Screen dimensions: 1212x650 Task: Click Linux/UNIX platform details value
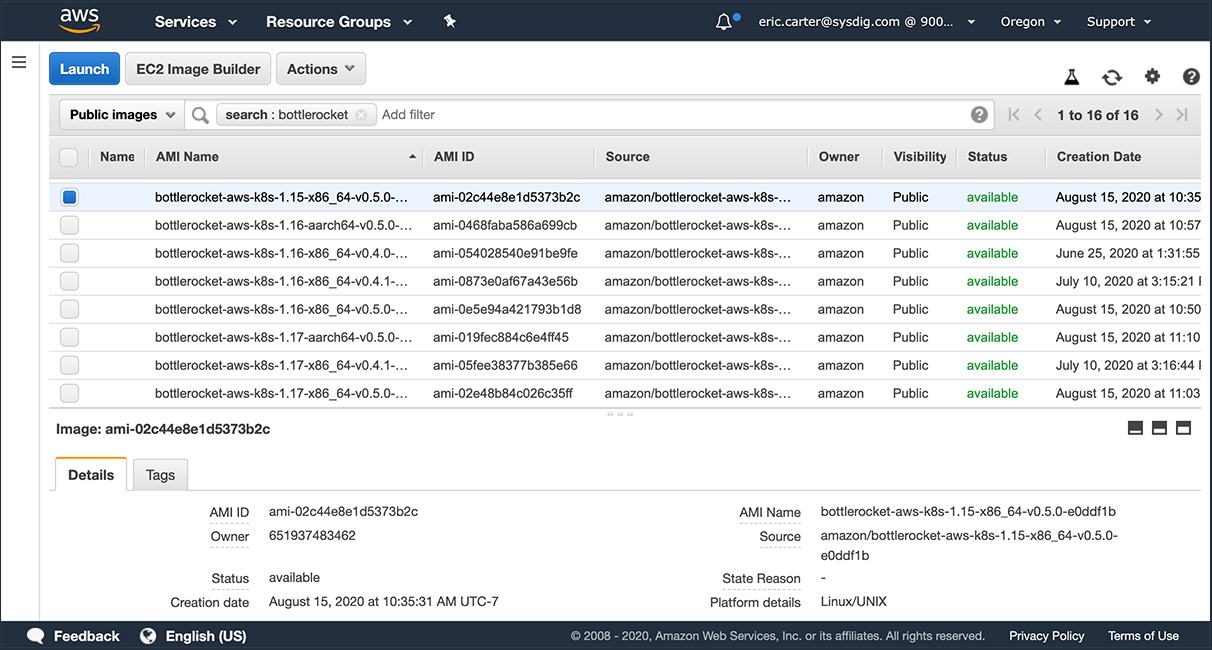pyautogui.click(x=853, y=601)
